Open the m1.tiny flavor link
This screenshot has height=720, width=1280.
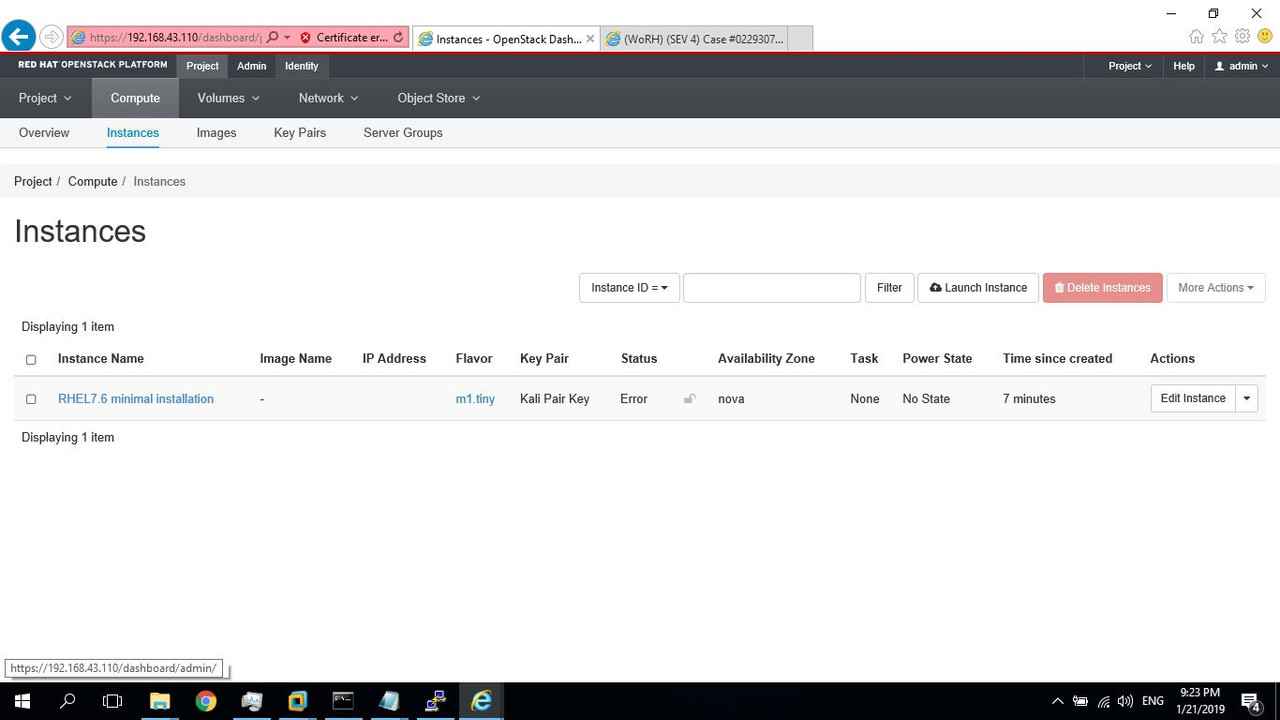(x=475, y=399)
